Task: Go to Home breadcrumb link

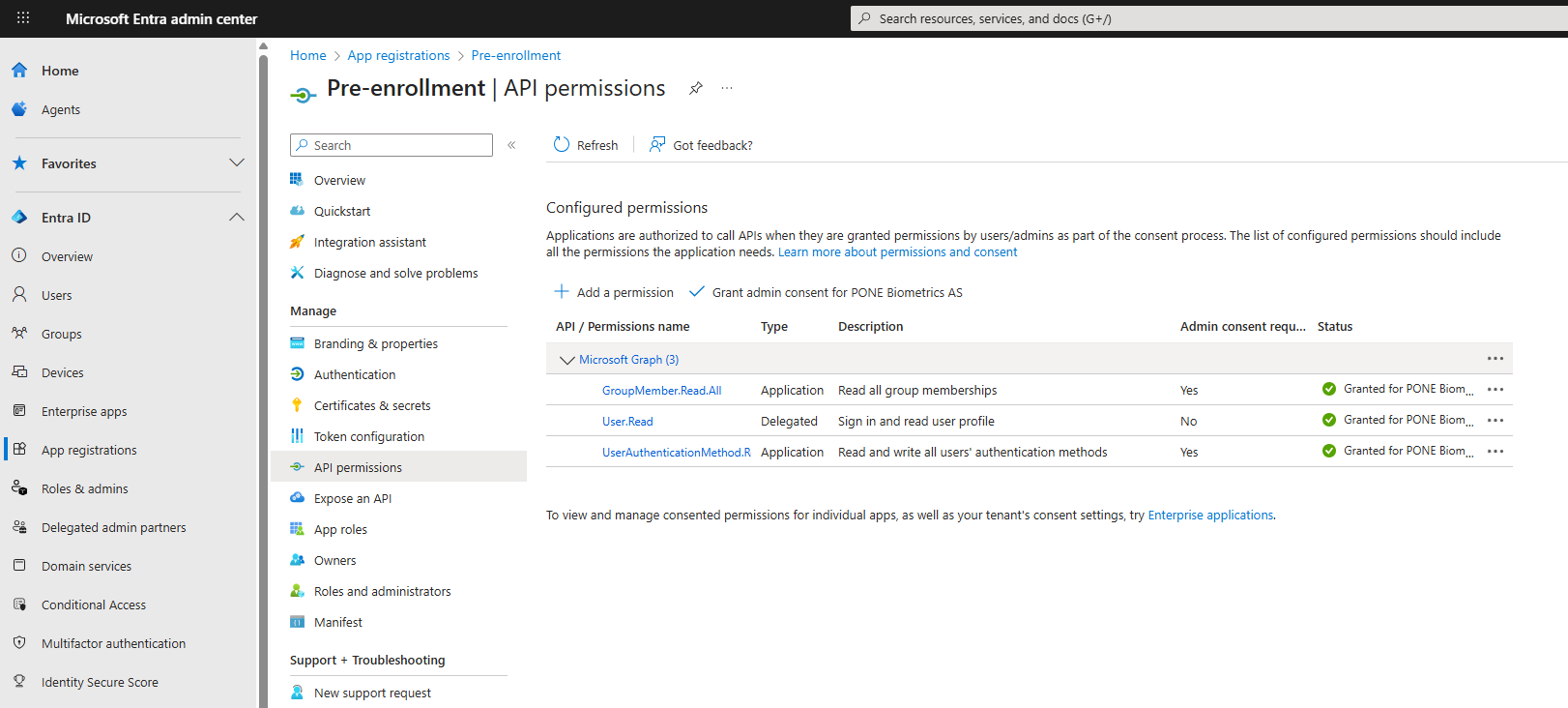Action: pos(308,55)
